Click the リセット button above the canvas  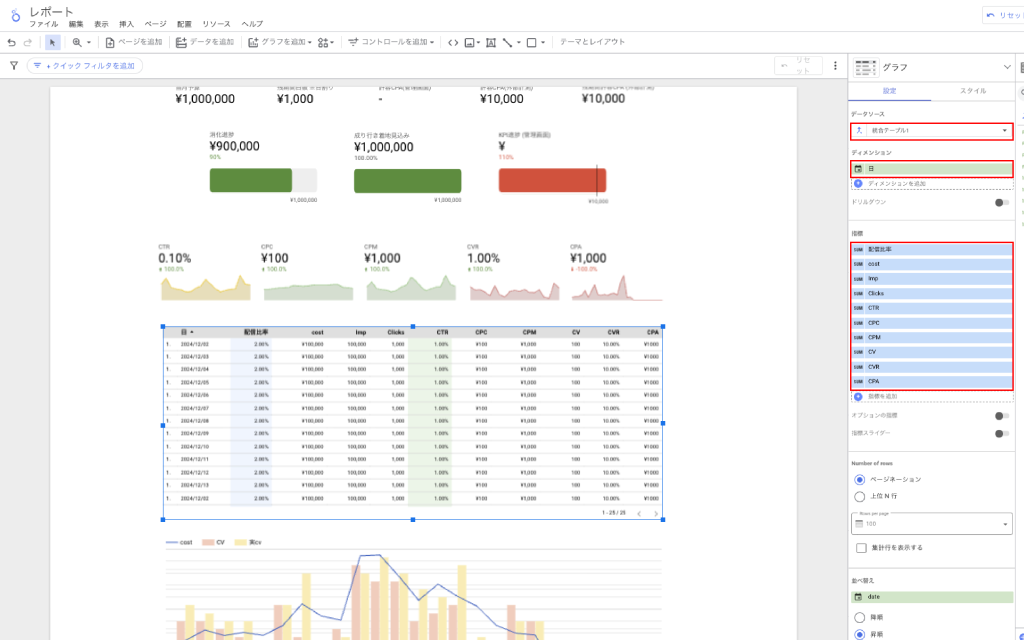coord(798,66)
